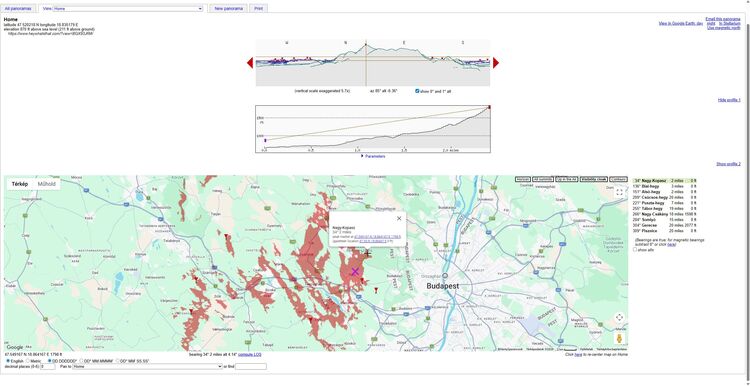Screen dimensions: 750x386
Task: Click the panorama horizon view strip
Action: click(373, 63)
